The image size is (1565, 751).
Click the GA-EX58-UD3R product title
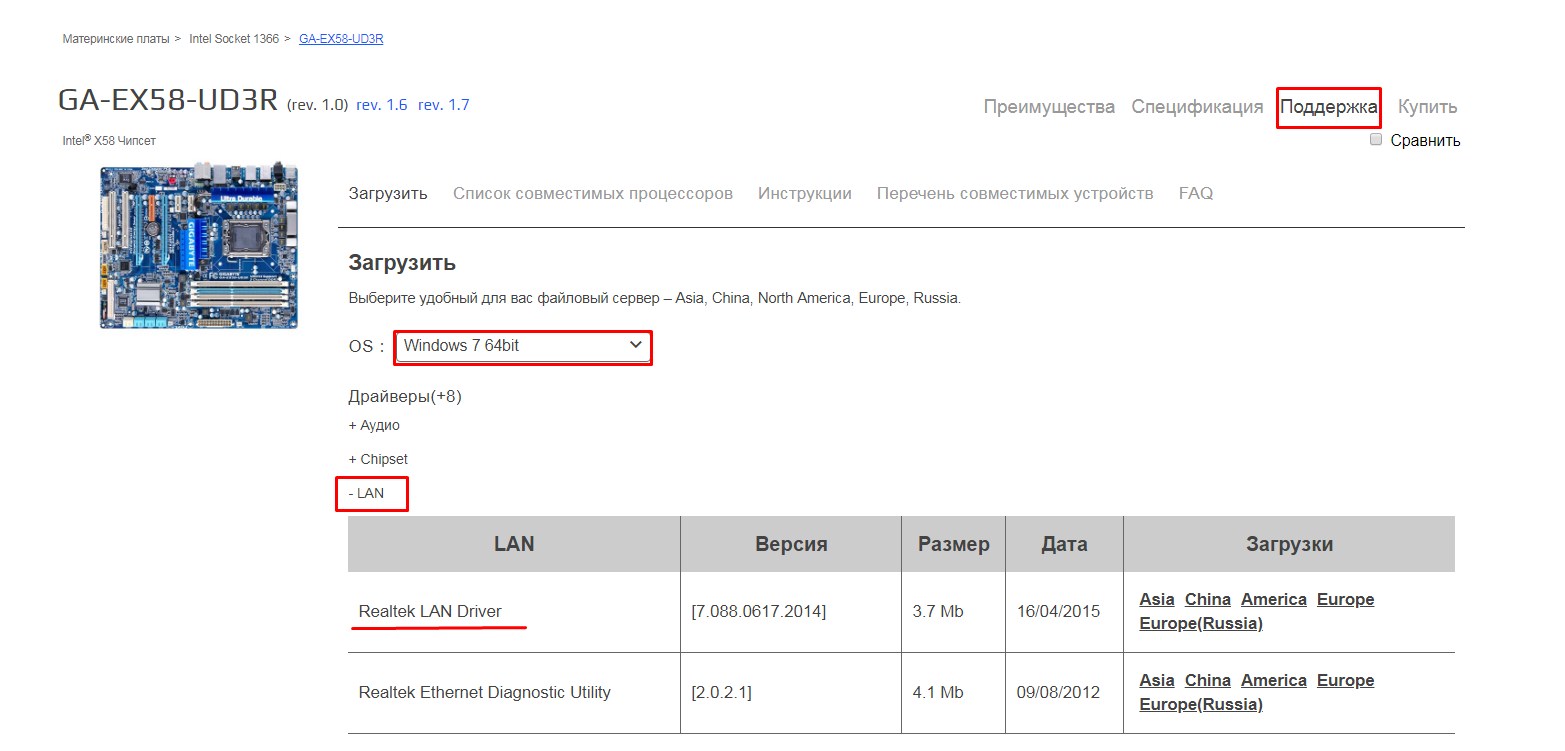(168, 100)
